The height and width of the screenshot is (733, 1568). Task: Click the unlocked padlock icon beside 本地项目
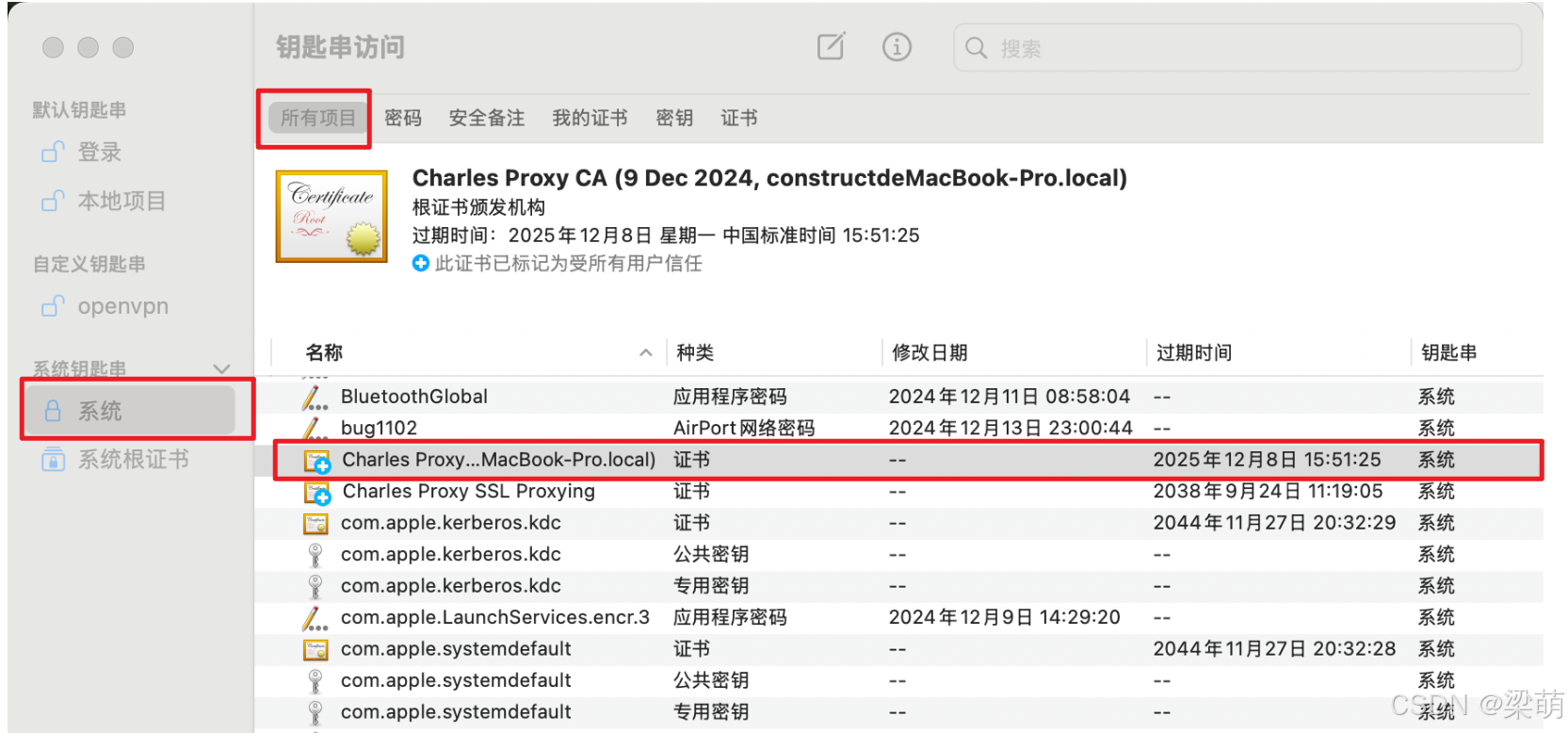pyautogui.click(x=53, y=201)
